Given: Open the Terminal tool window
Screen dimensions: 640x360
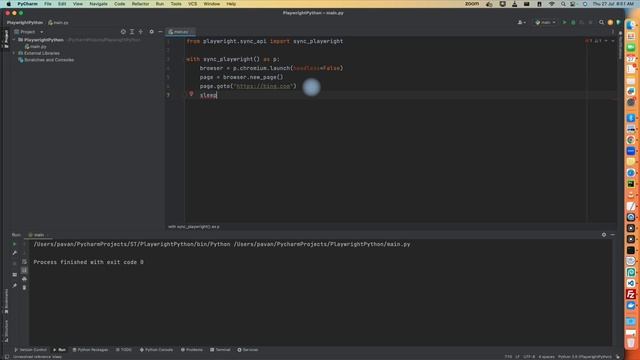Looking at the screenshot, I should coord(220,350).
